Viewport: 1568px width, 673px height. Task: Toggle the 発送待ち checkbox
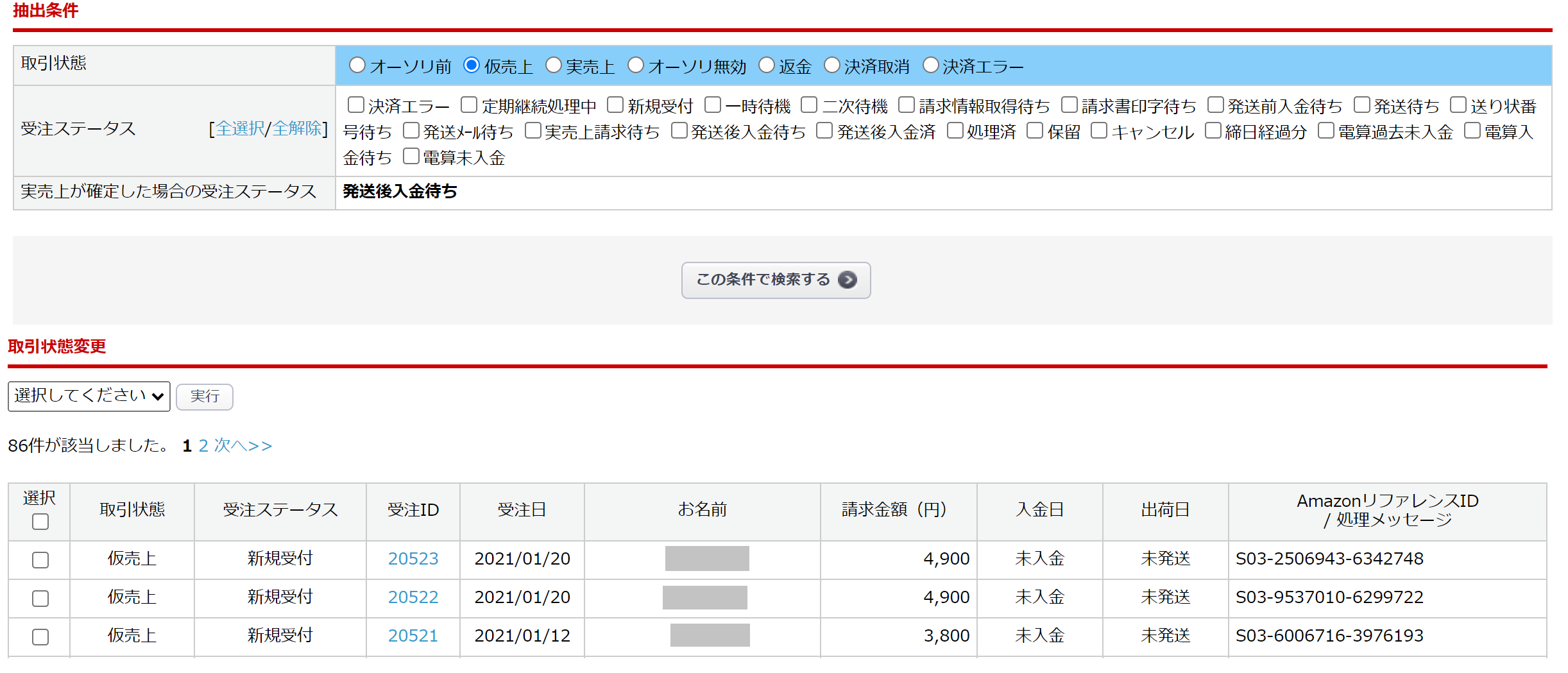coord(1361,105)
